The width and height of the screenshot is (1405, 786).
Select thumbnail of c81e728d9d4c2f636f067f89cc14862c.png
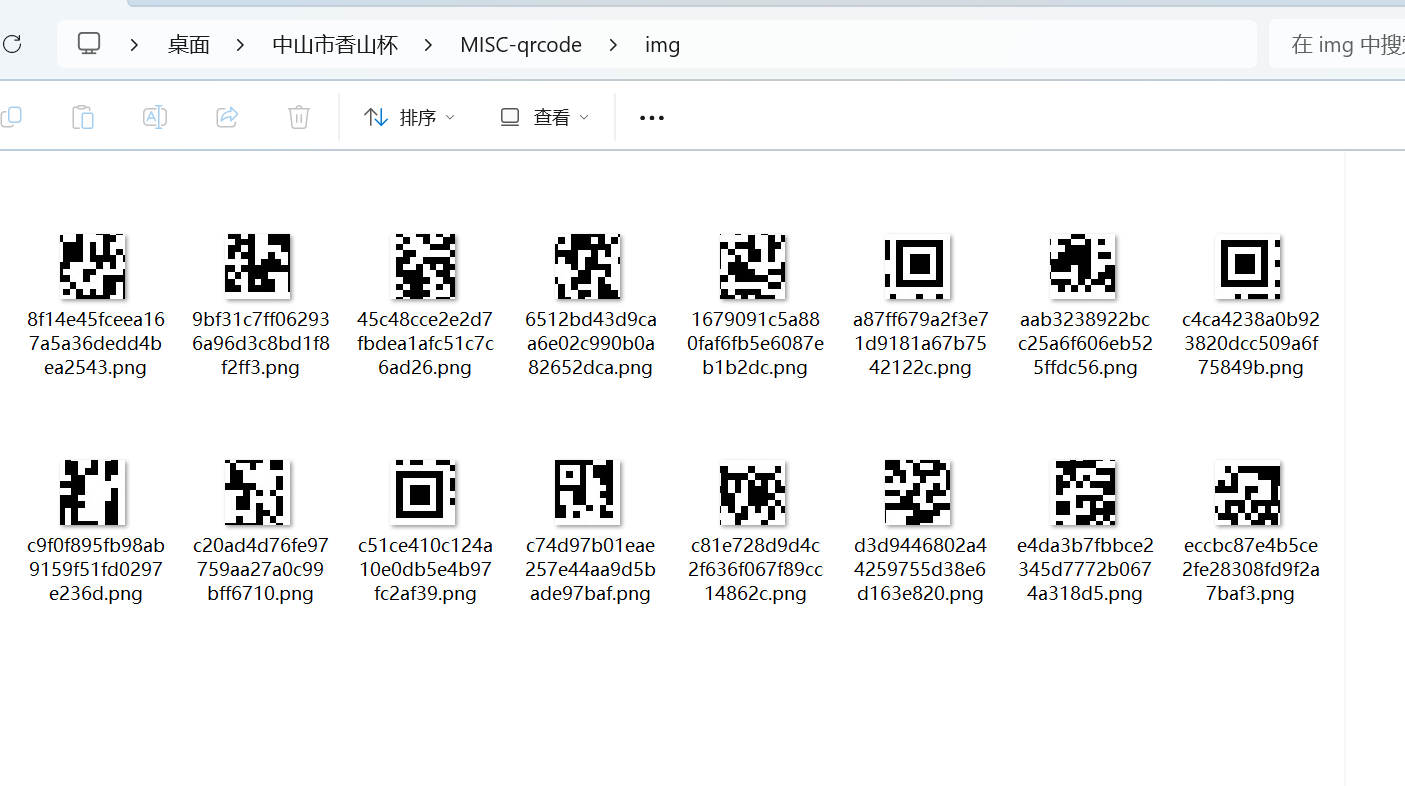click(752, 492)
